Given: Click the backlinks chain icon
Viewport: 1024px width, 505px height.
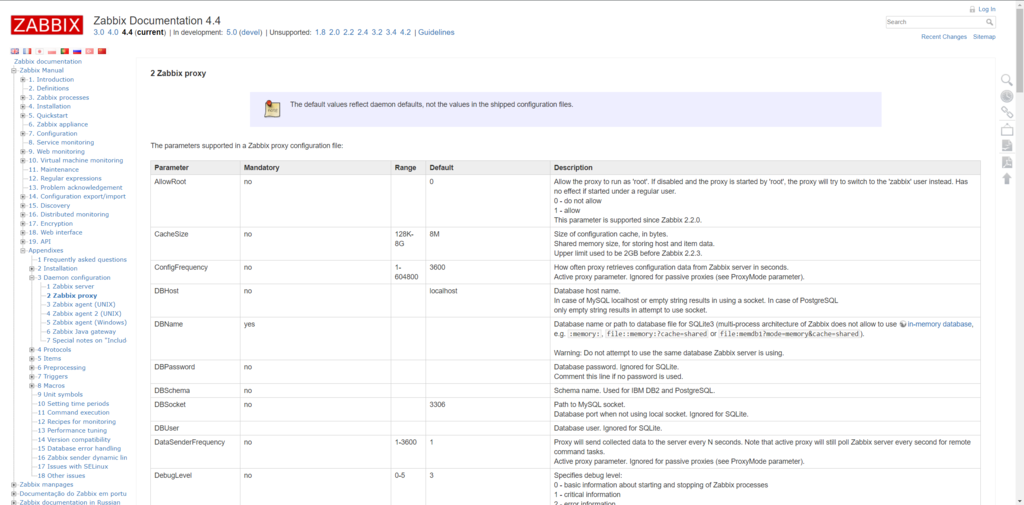Looking at the screenshot, I should click(1007, 112).
